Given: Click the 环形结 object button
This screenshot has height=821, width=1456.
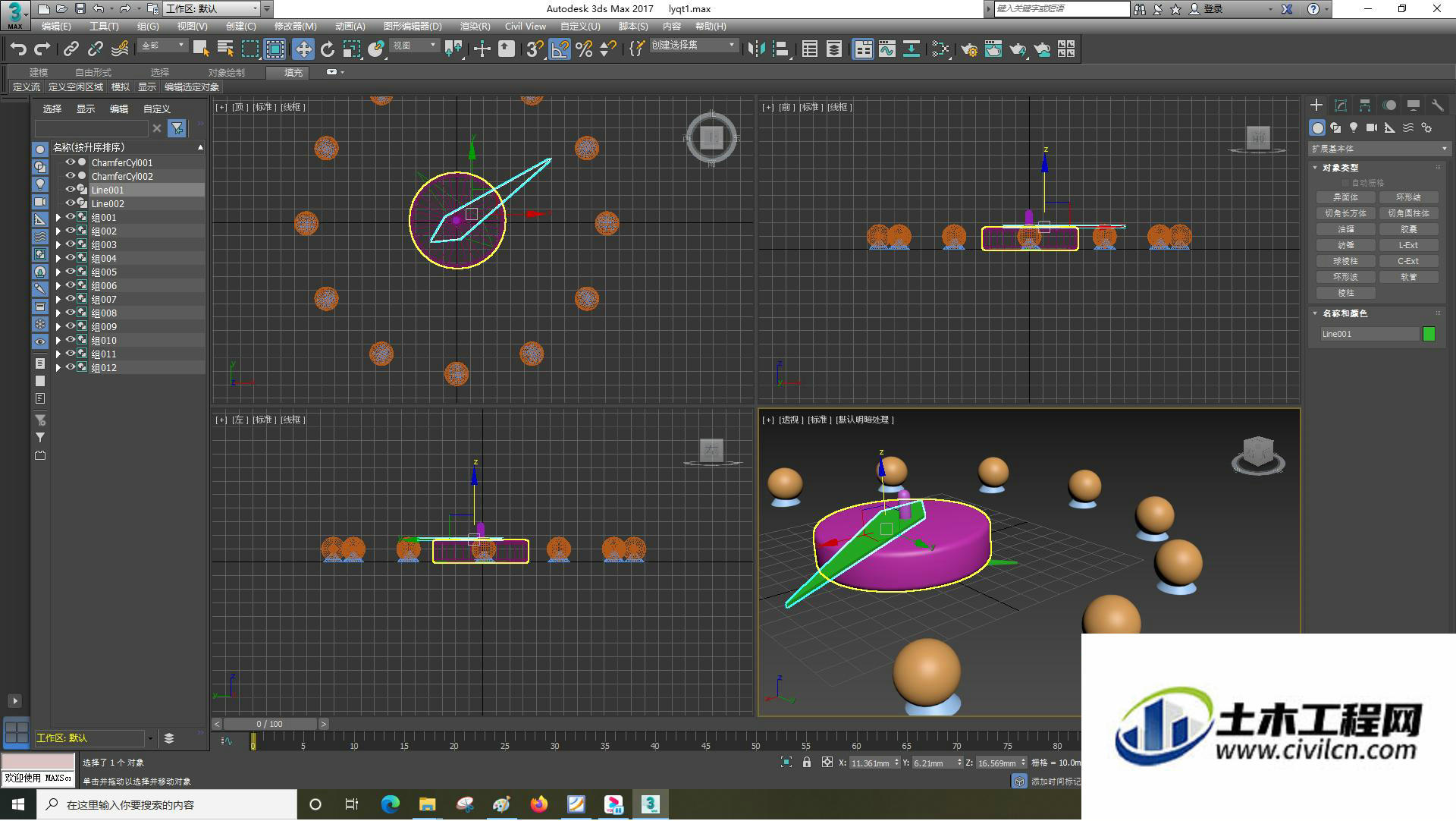Looking at the screenshot, I should 1408,197.
